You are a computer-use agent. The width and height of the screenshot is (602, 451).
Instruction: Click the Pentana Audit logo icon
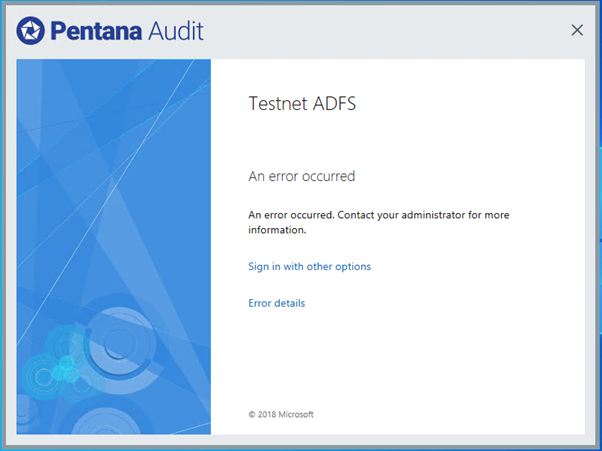30,30
